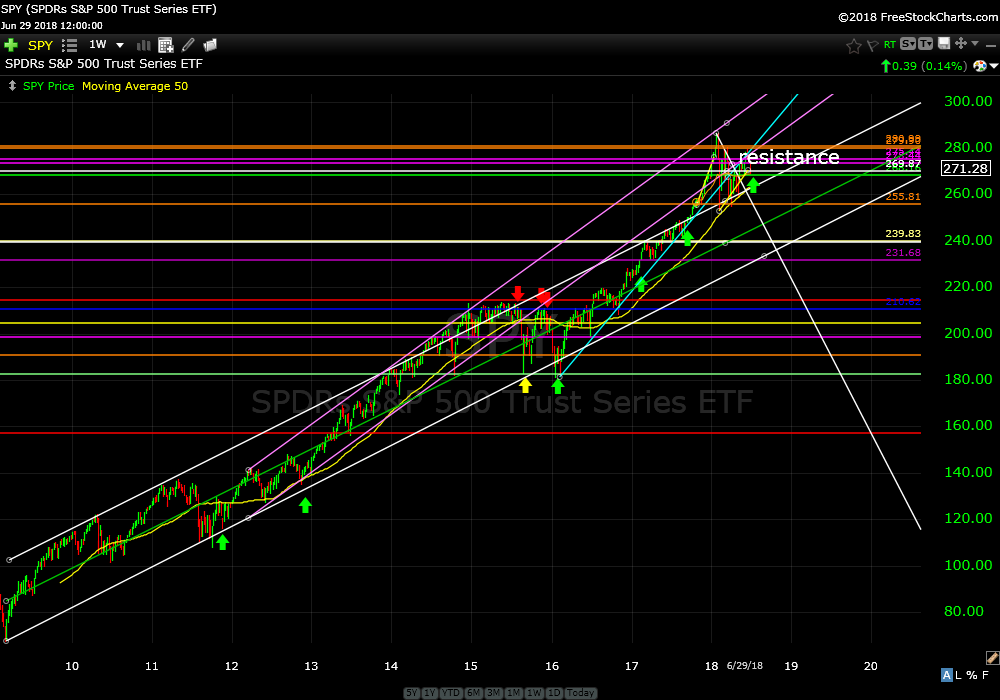Toggle arithmetic scale with the A button
Viewport: 1000px width, 700px height.
(946, 676)
